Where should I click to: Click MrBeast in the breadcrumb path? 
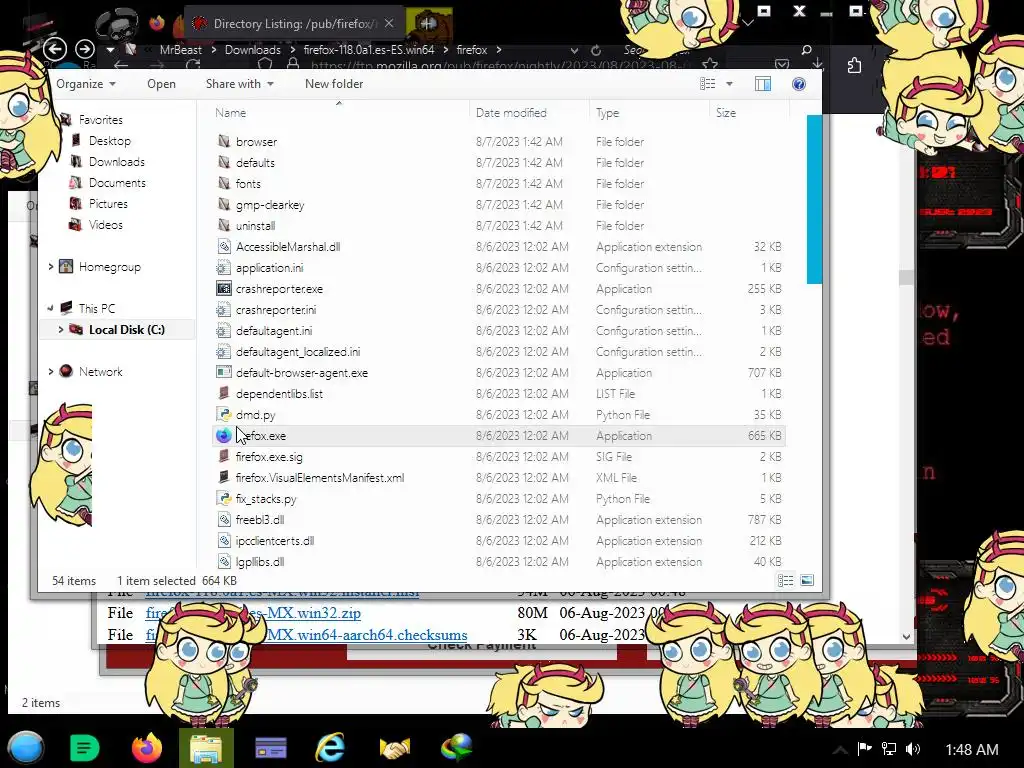181,50
